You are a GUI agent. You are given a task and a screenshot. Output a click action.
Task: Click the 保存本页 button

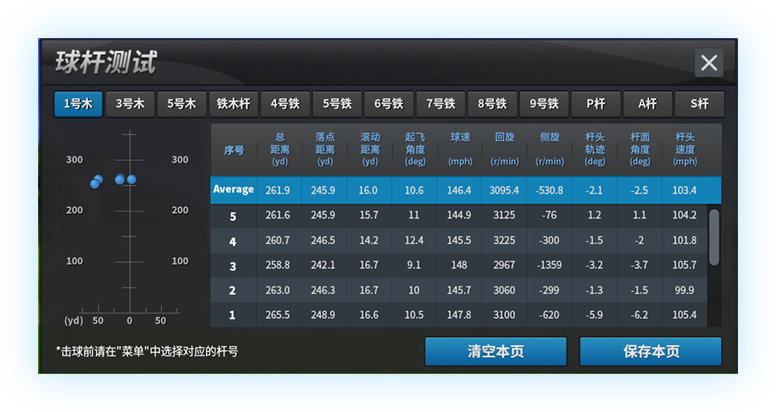tap(651, 352)
